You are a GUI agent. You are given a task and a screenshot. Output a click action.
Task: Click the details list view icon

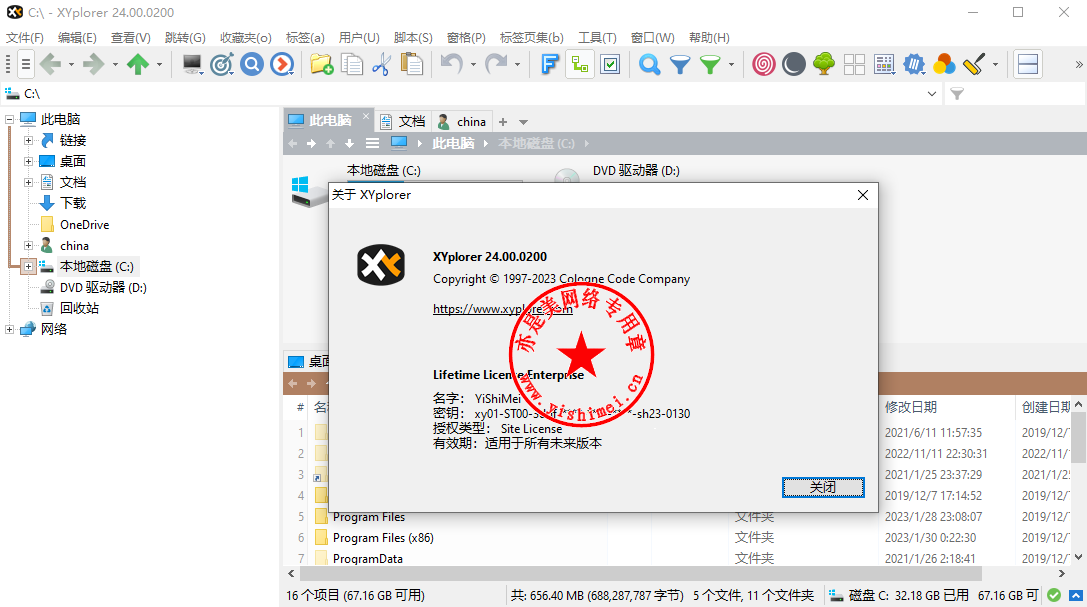pyautogui.click(x=885, y=64)
